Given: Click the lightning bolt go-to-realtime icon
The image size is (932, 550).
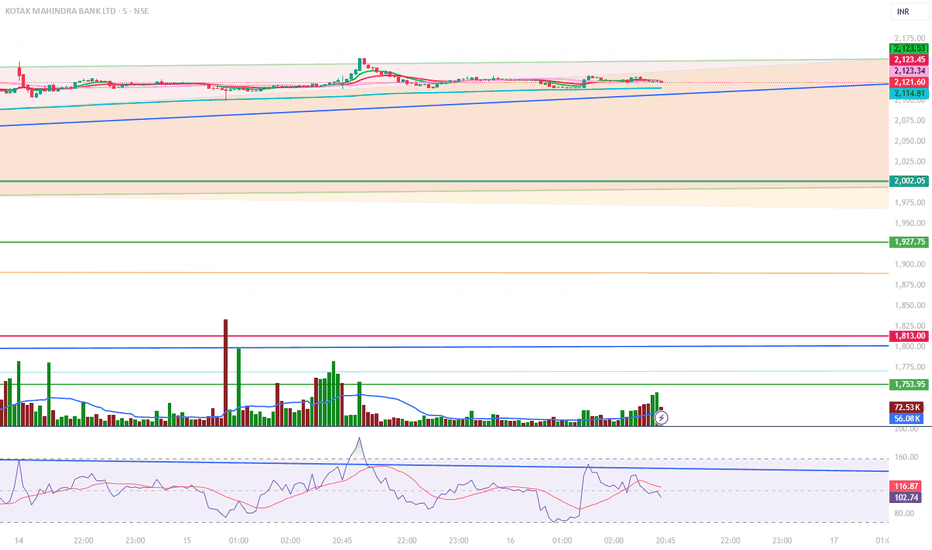Looking at the screenshot, I should tap(661, 418).
